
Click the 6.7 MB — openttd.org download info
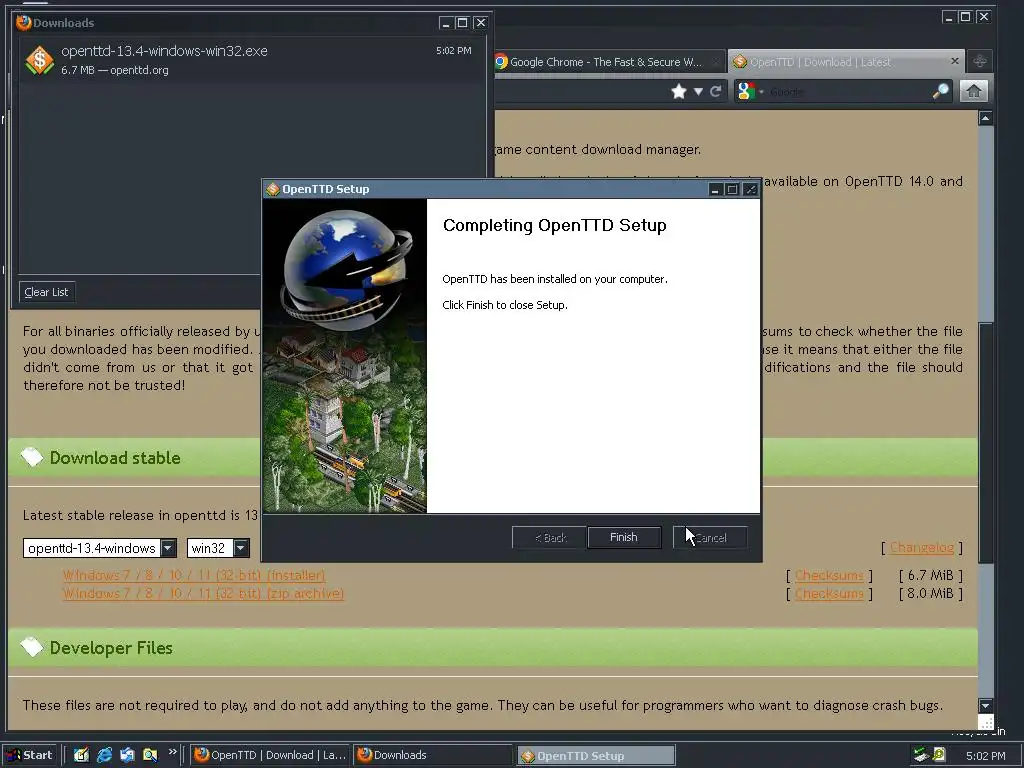115,70
